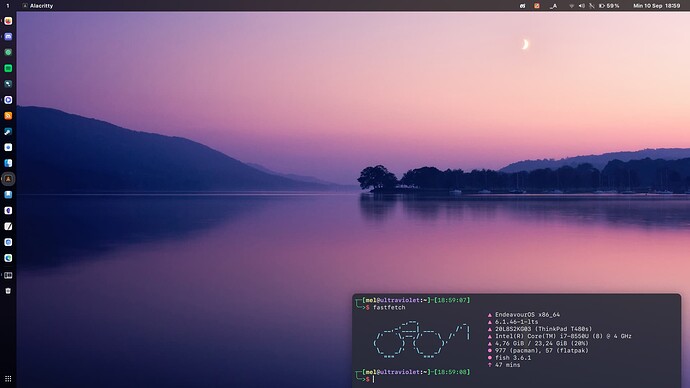Open Discord from the dock

[8, 37]
